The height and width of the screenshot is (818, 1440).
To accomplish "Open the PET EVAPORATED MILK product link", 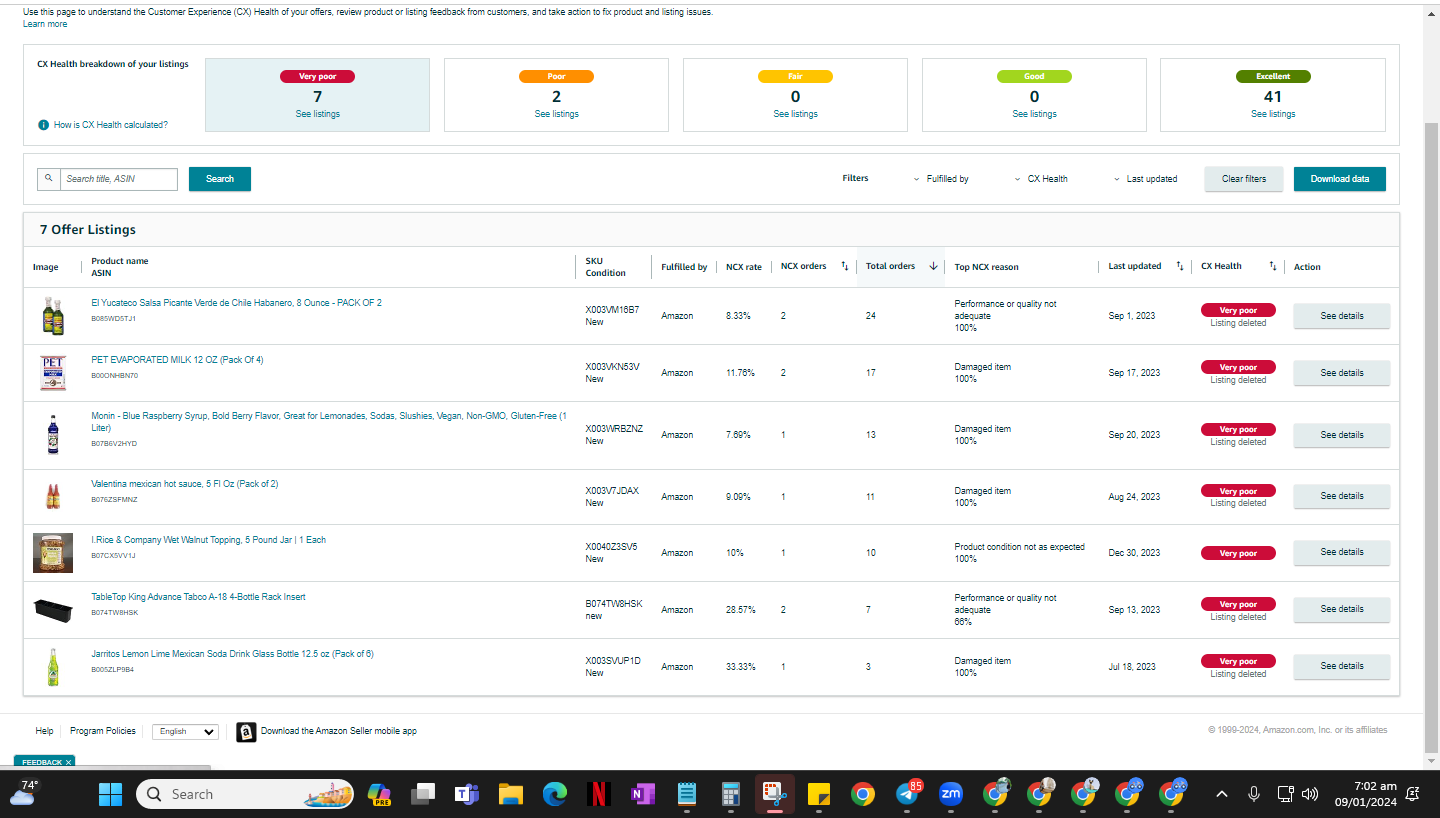I will pos(177,360).
